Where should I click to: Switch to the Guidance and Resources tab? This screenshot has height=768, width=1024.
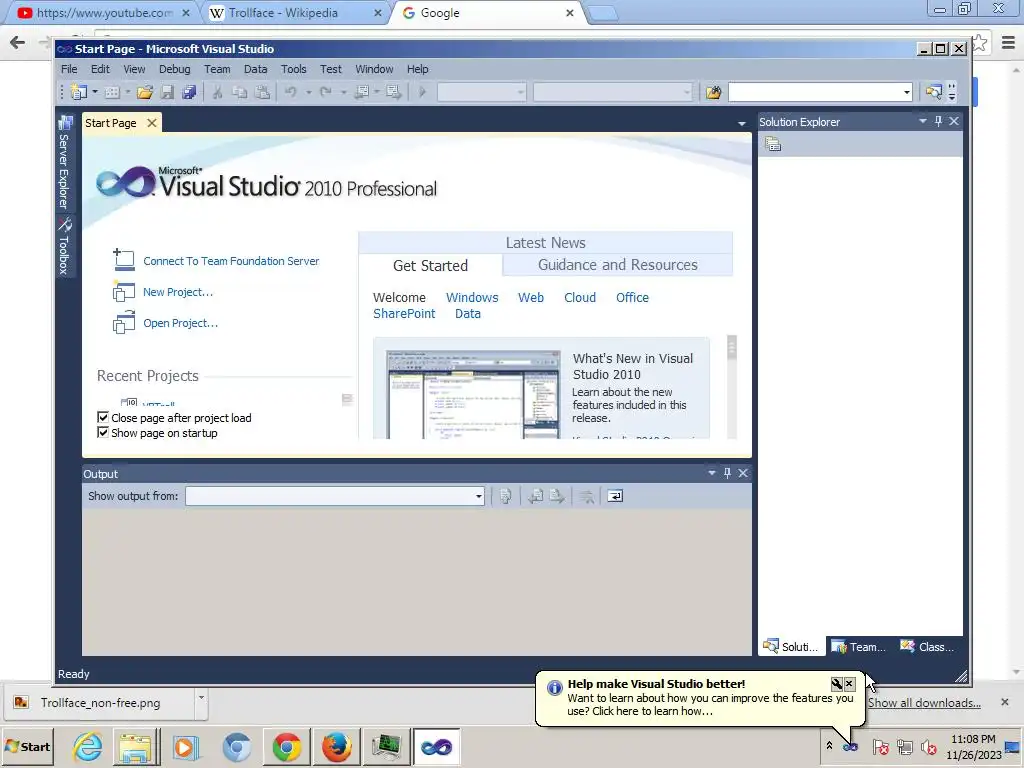(617, 265)
